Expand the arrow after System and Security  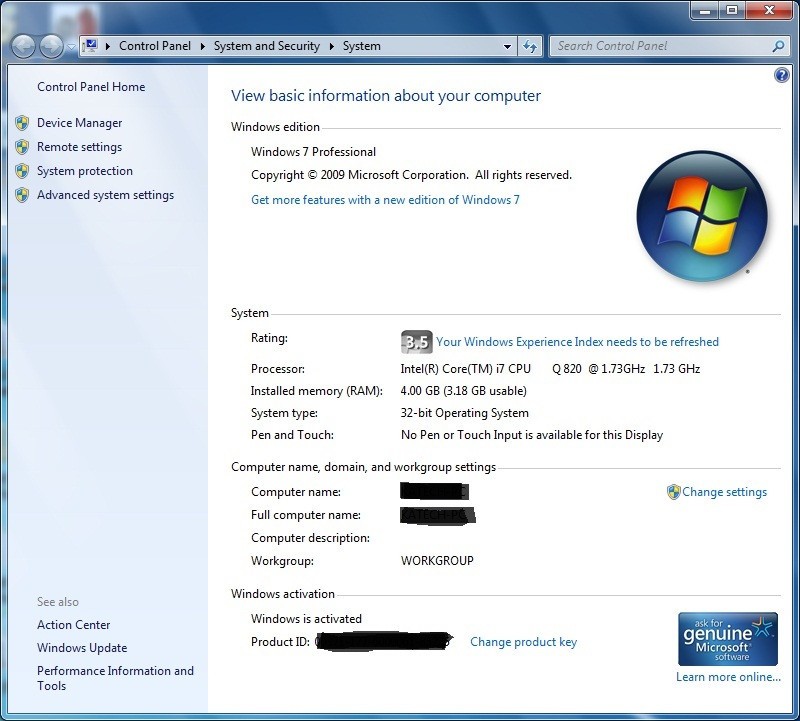[x=332, y=46]
